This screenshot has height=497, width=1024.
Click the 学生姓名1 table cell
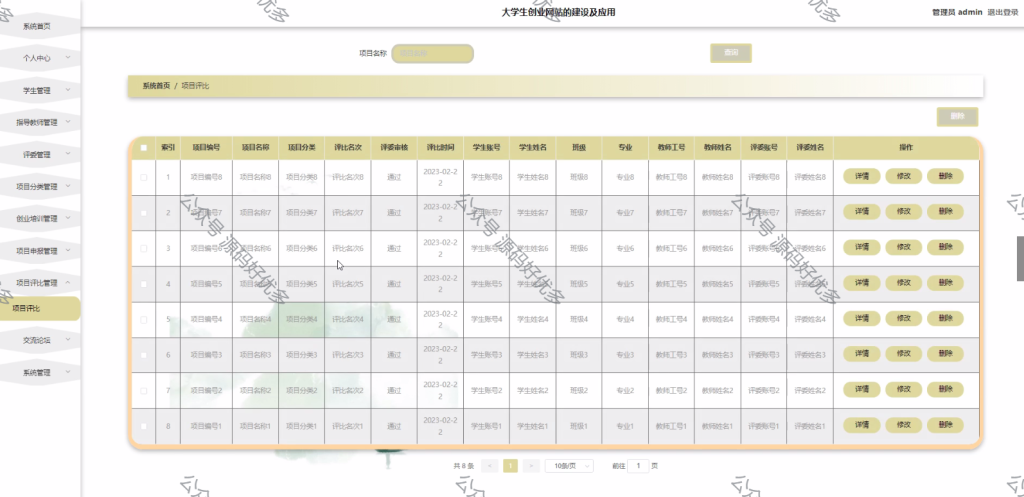[x=533, y=426]
